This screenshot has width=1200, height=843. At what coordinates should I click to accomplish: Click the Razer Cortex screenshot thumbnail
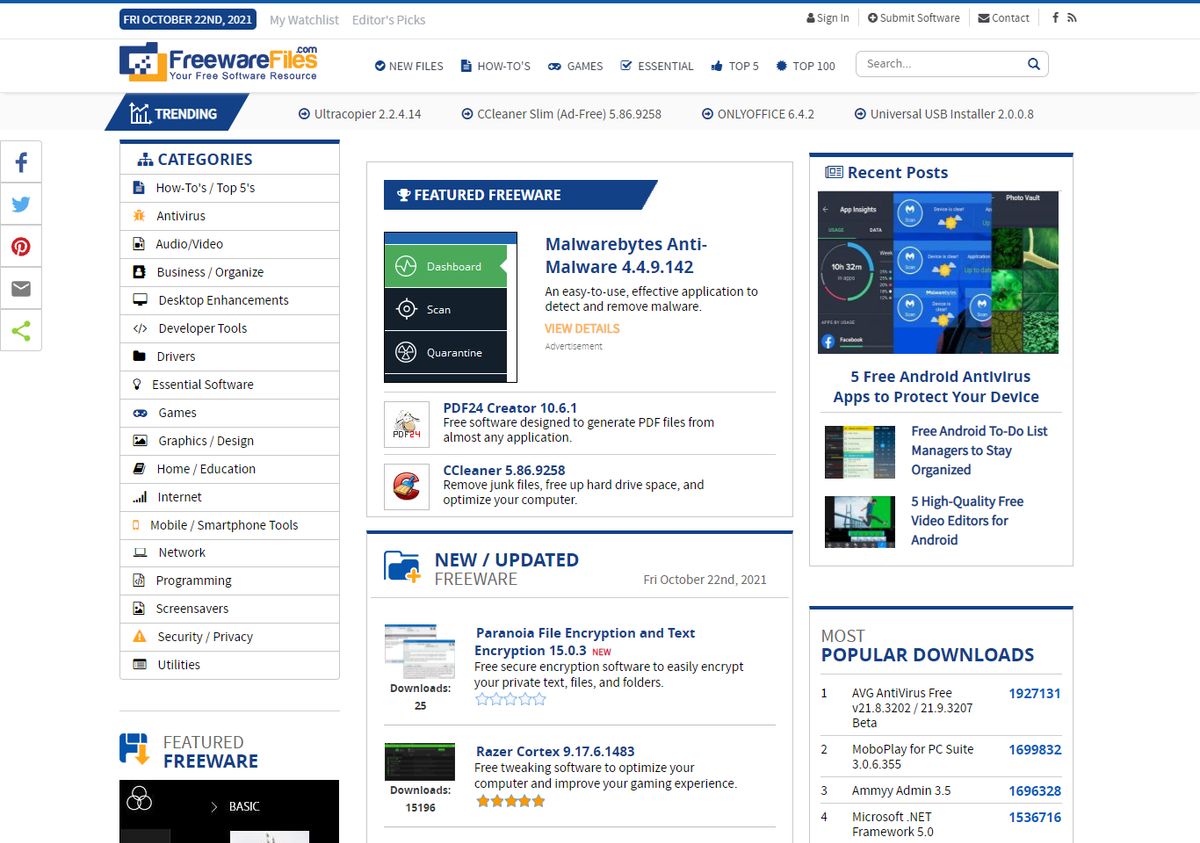pos(420,762)
